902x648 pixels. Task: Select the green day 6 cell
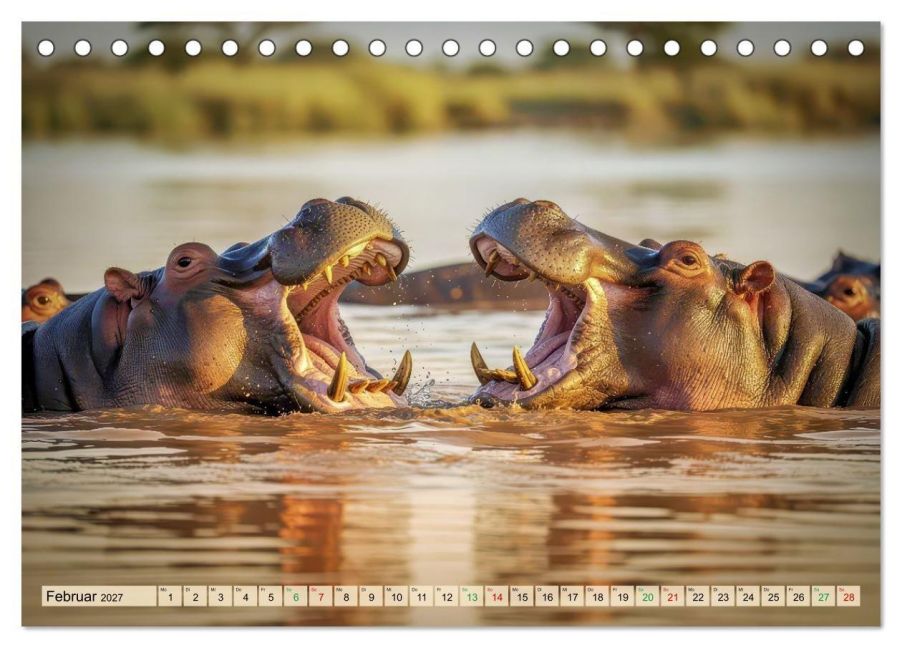(x=296, y=596)
